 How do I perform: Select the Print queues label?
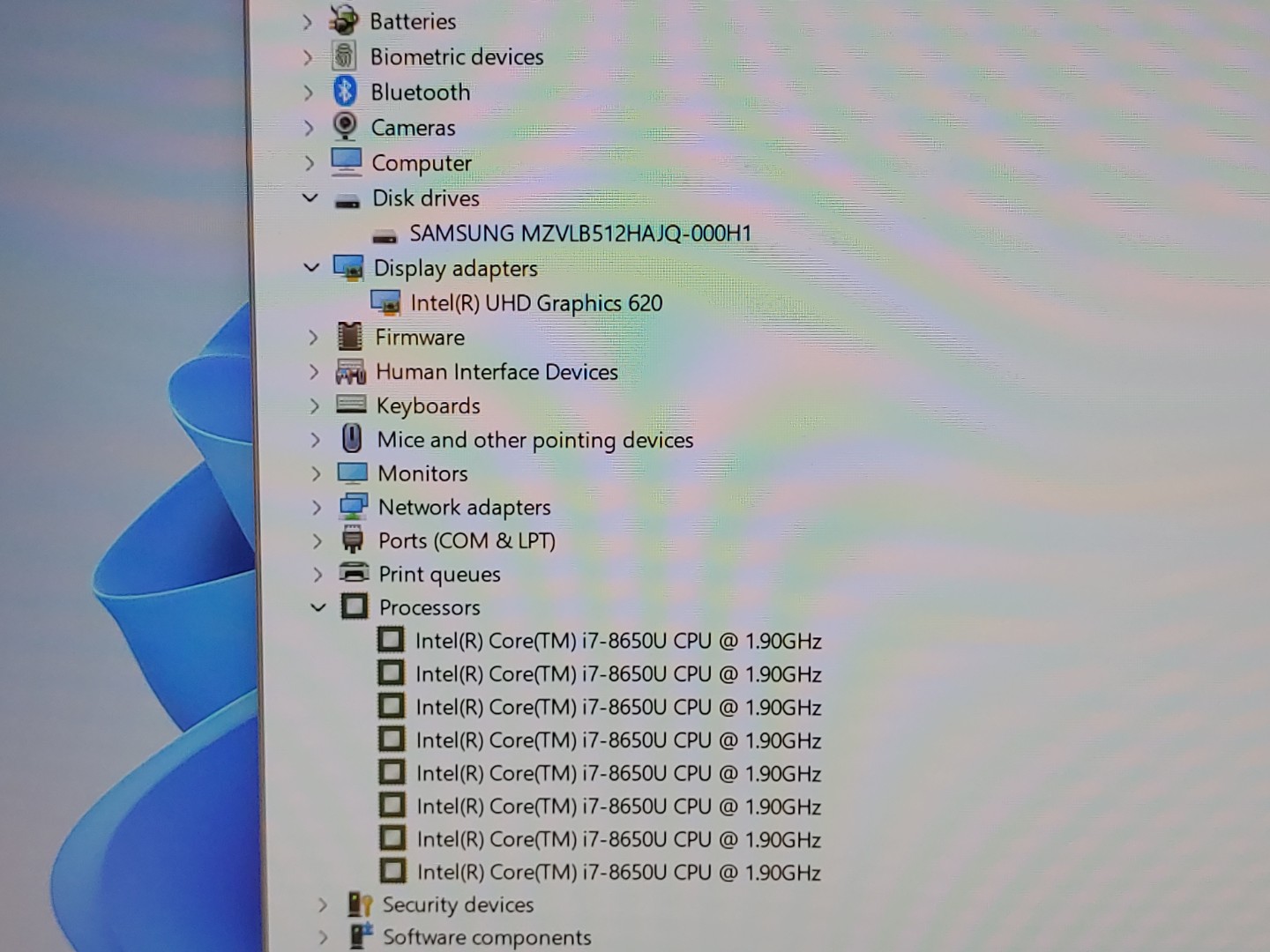[x=439, y=574]
